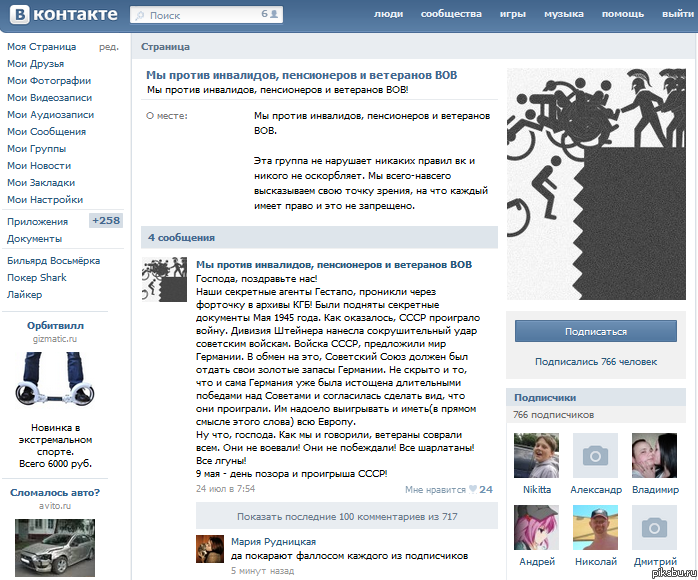Click subscriber Александр's camera placeholder

coord(595,455)
